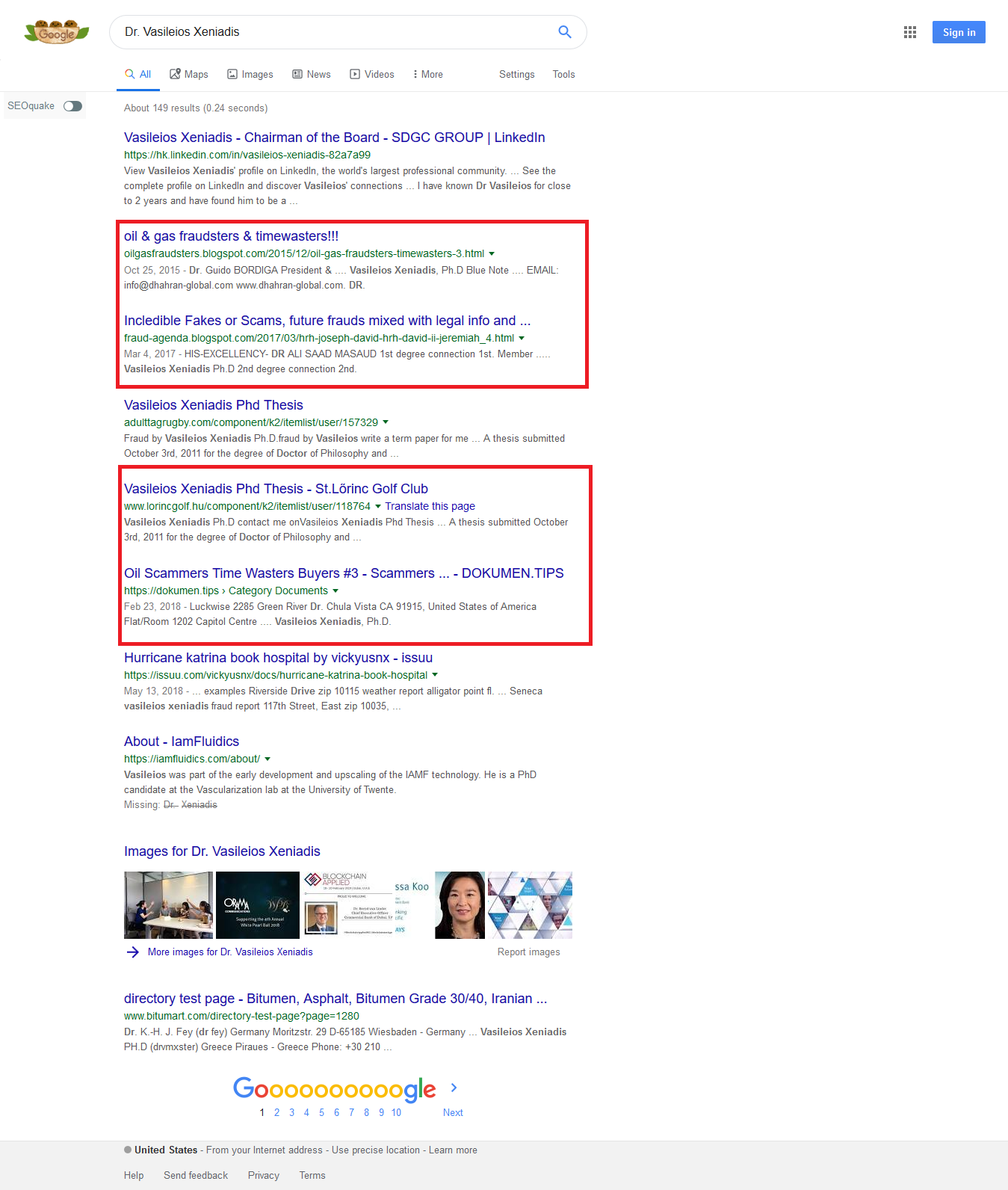Click Report images link
Viewport: 1008px width, 1190px height.
click(528, 952)
